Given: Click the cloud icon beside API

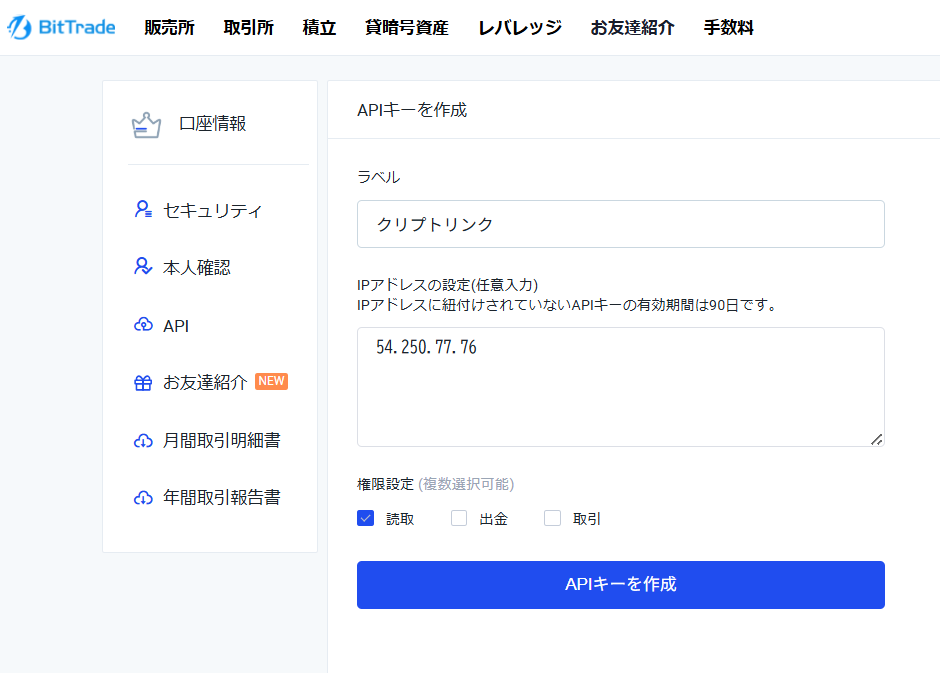Looking at the screenshot, I should point(143,325).
